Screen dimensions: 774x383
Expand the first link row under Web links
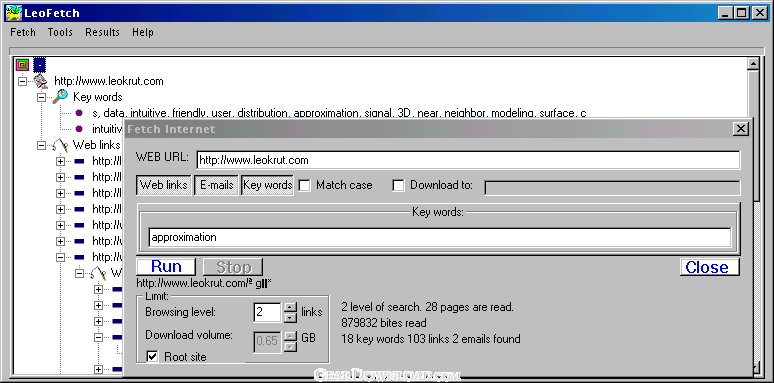[60, 161]
